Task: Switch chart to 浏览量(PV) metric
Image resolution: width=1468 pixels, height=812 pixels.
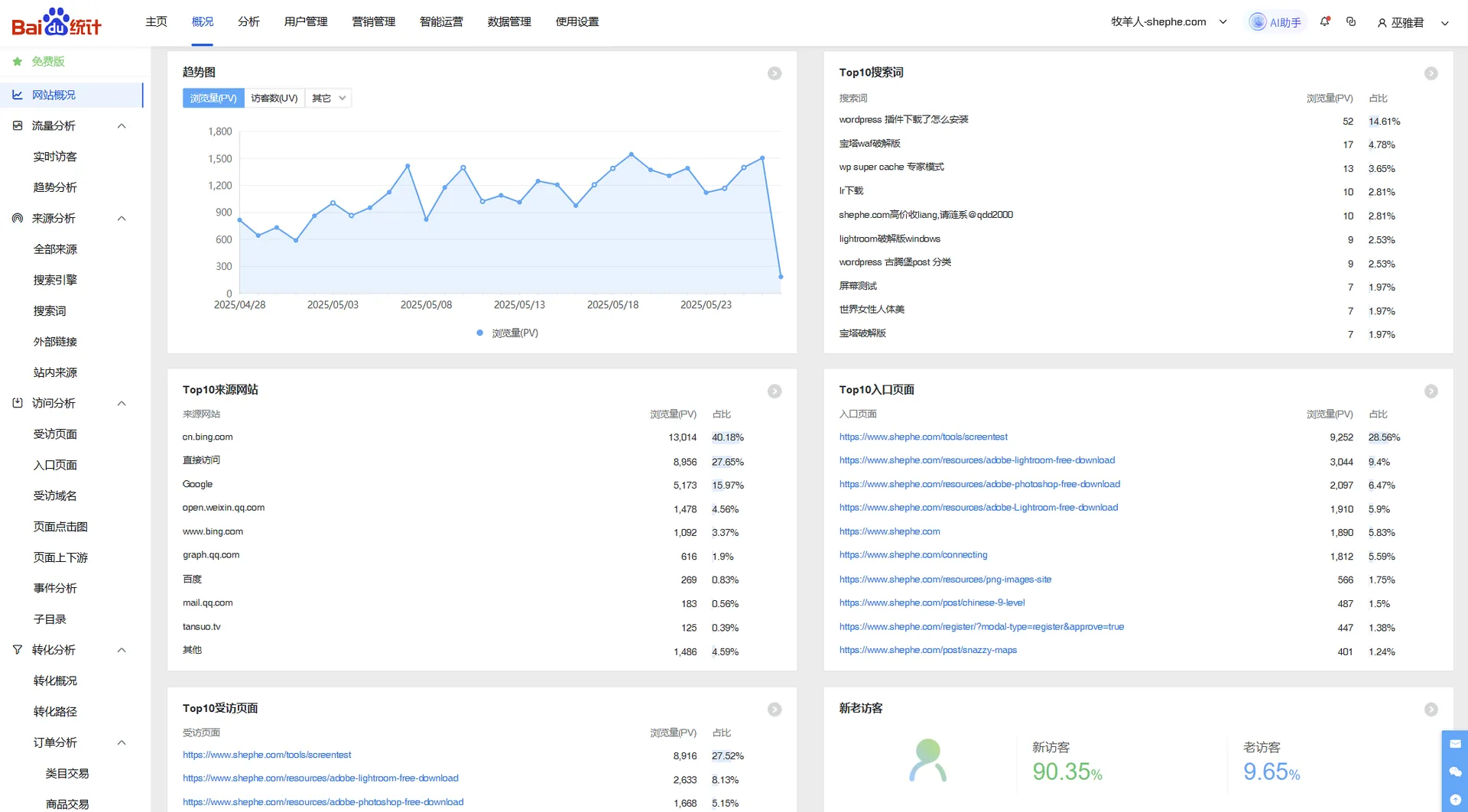Action: 213,98
